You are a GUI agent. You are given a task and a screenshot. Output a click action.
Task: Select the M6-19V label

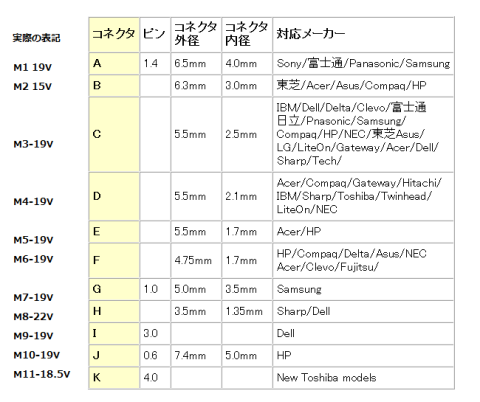pyautogui.click(x=33, y=259)
